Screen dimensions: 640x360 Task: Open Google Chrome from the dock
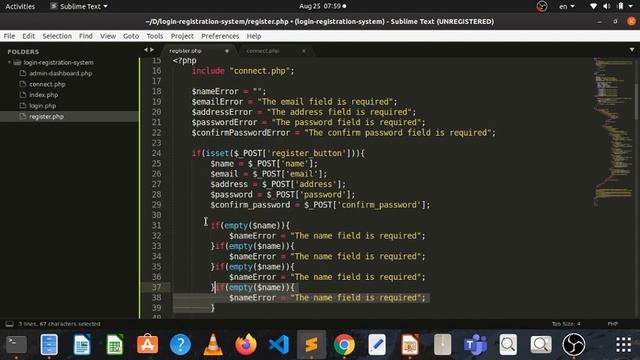(344, 344)
